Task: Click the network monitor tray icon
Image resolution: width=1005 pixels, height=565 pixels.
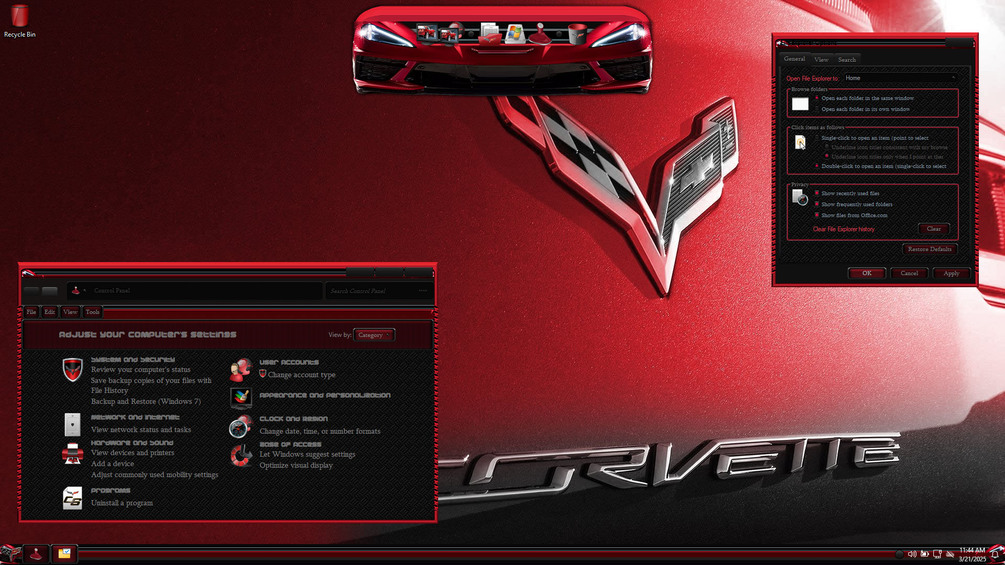Action: point(937,554)
